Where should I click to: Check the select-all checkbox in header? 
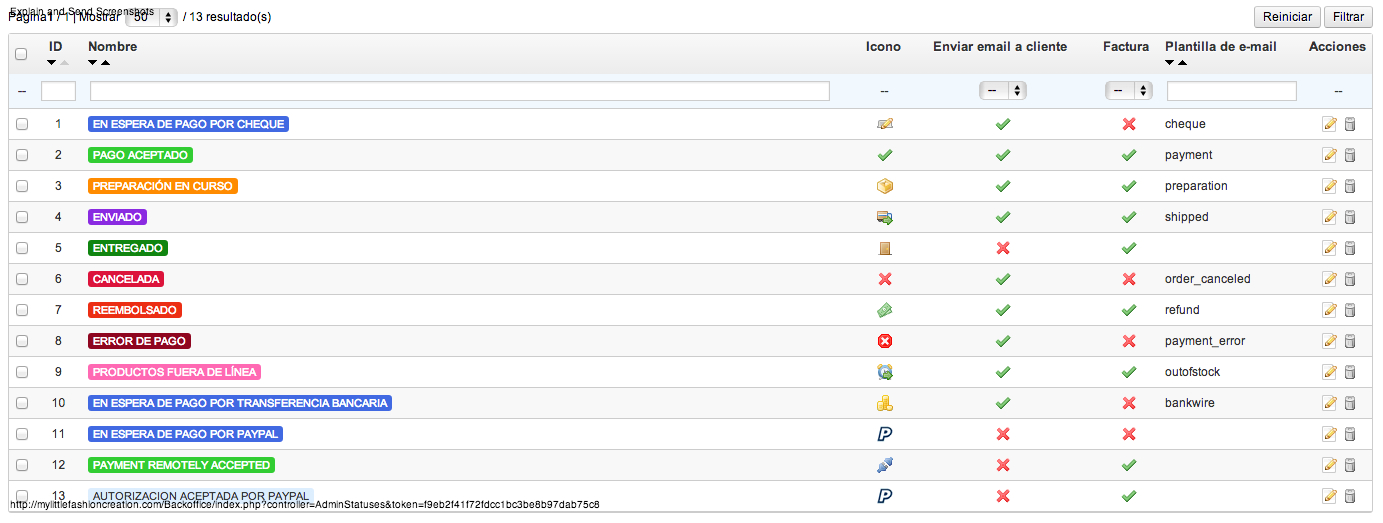[21, 54]
